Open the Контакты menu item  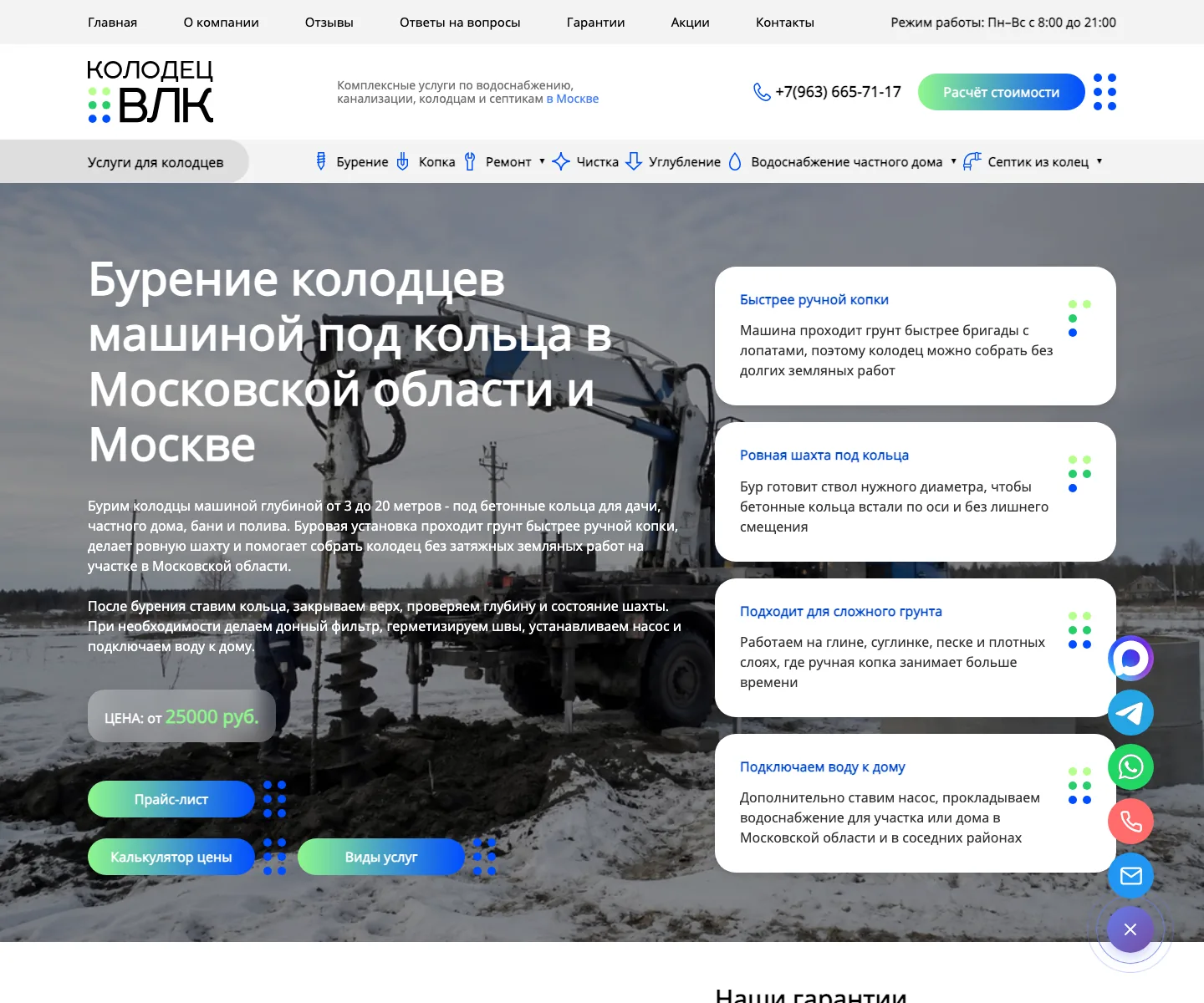coord(784,23)
